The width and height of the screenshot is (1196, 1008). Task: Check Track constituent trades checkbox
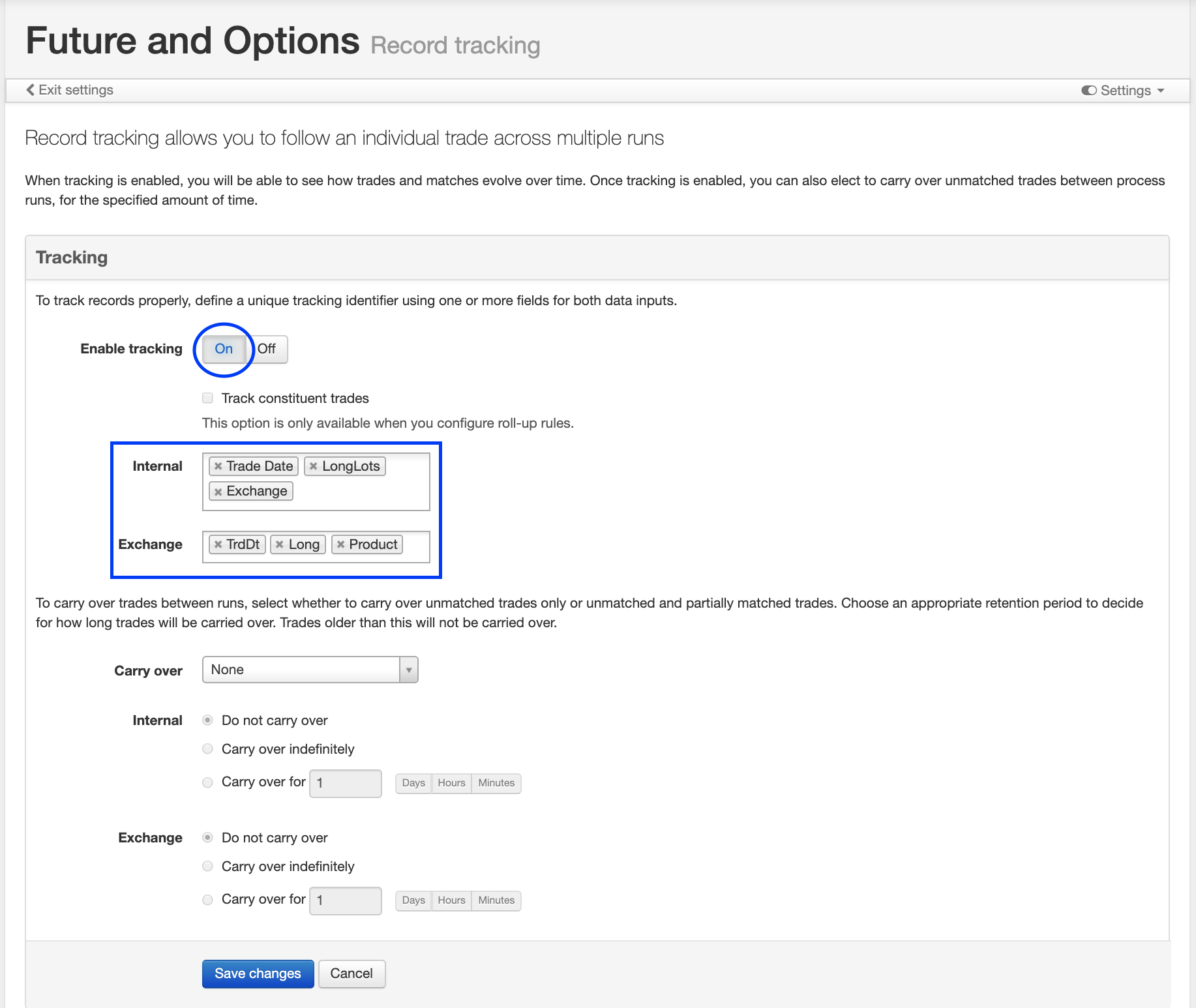click(208, 398)
